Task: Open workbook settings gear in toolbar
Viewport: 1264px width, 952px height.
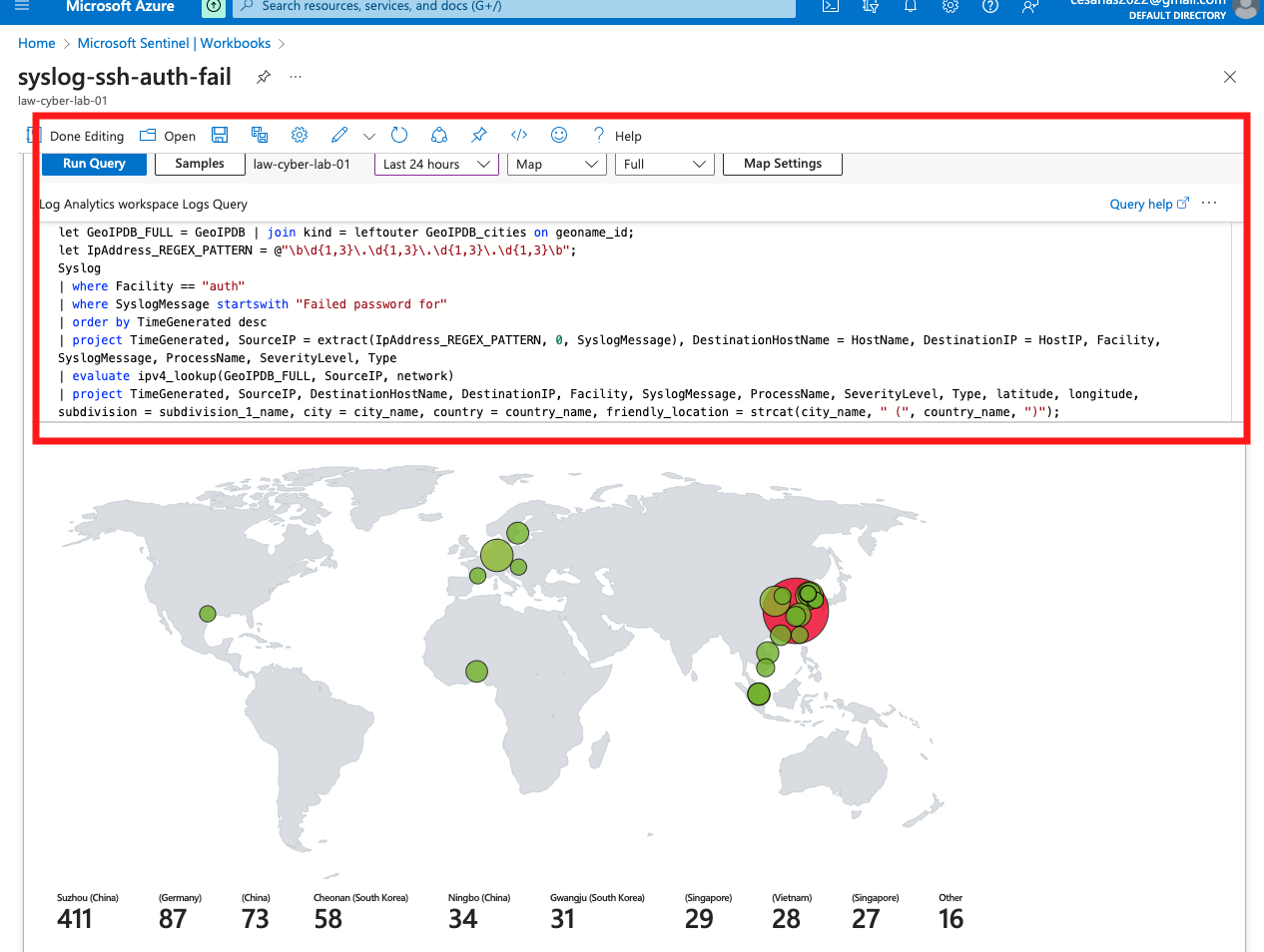Action: (300, 135)
